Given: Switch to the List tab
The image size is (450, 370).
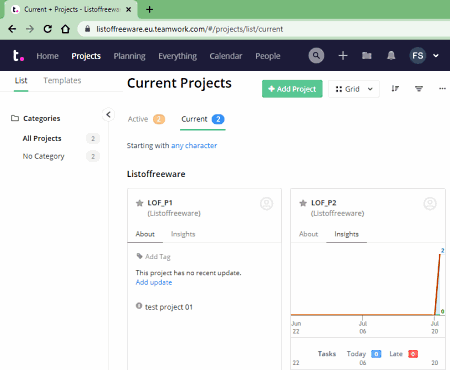Looking at the screenshot, I should click(21, 80).
